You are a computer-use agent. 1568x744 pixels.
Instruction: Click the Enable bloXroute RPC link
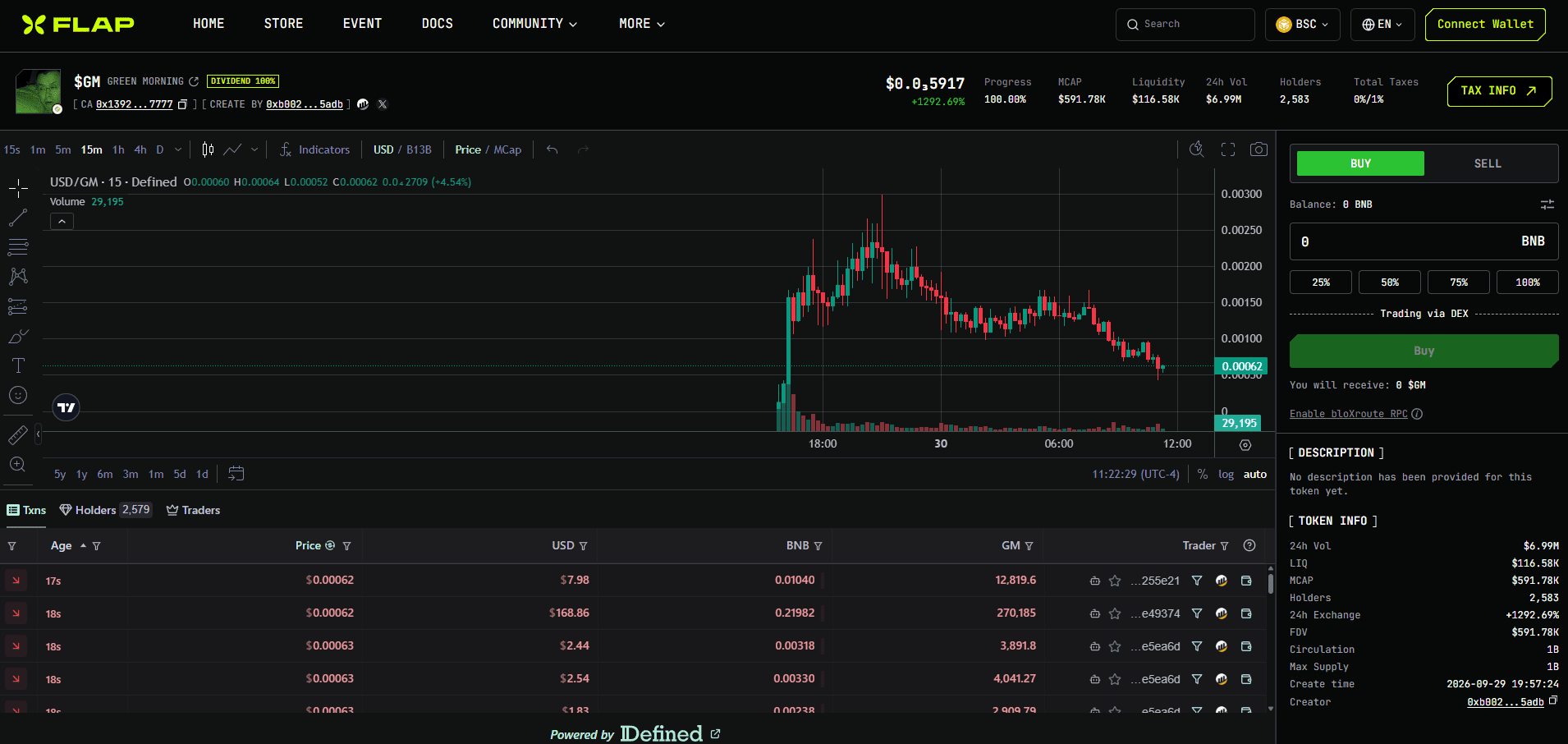[x=1348, y=414]
